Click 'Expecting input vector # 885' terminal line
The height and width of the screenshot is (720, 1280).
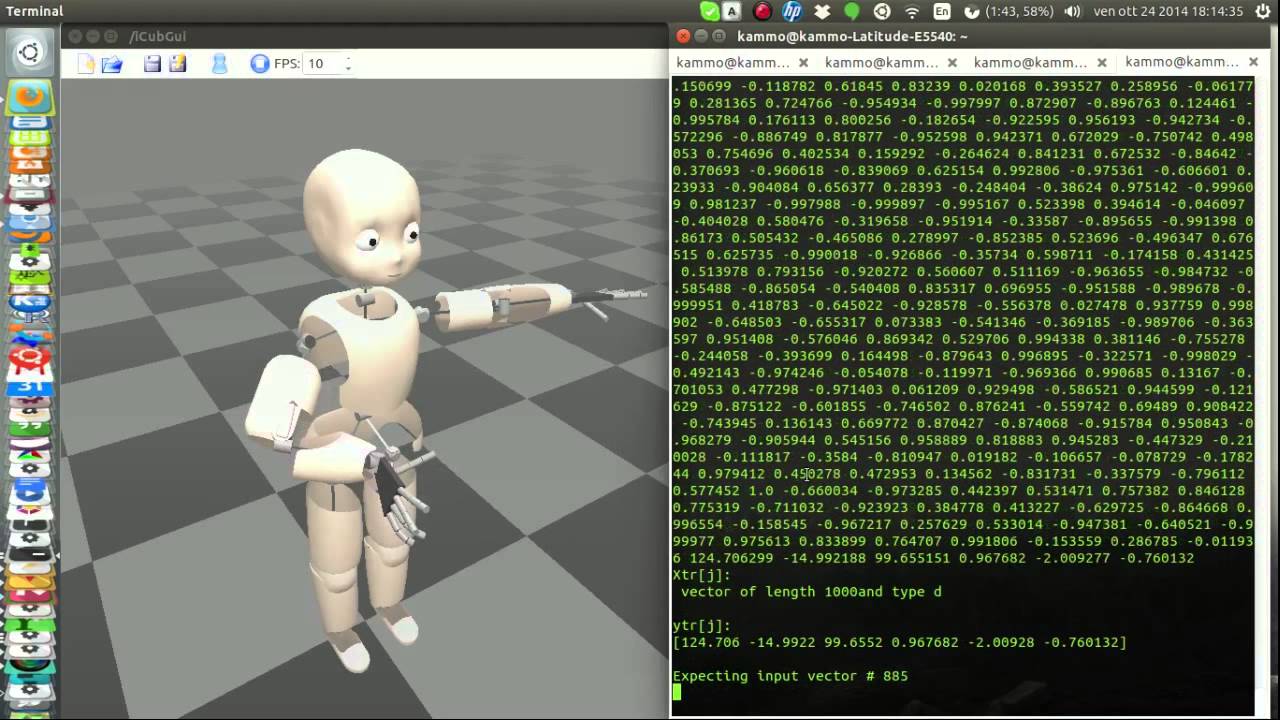click(x=790, y=676)
